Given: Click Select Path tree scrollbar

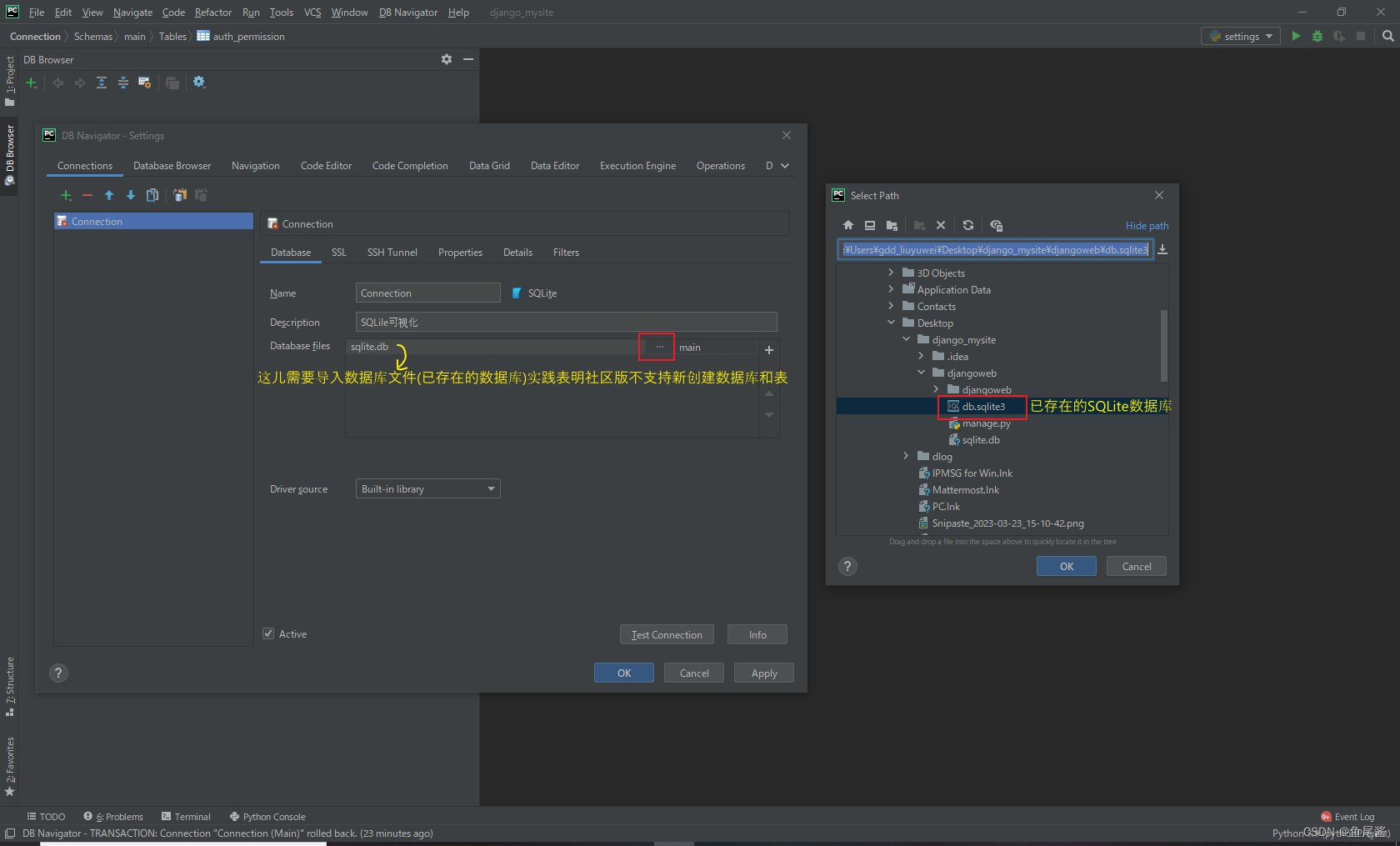Looking at the screenshot, I should (1164, 346).
